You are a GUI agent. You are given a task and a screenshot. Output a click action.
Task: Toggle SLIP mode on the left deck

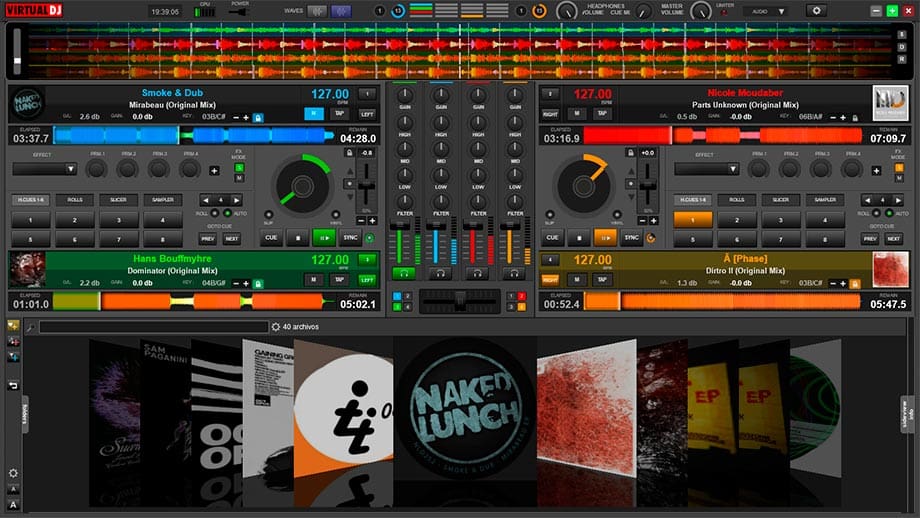click(x=268, y=215)
